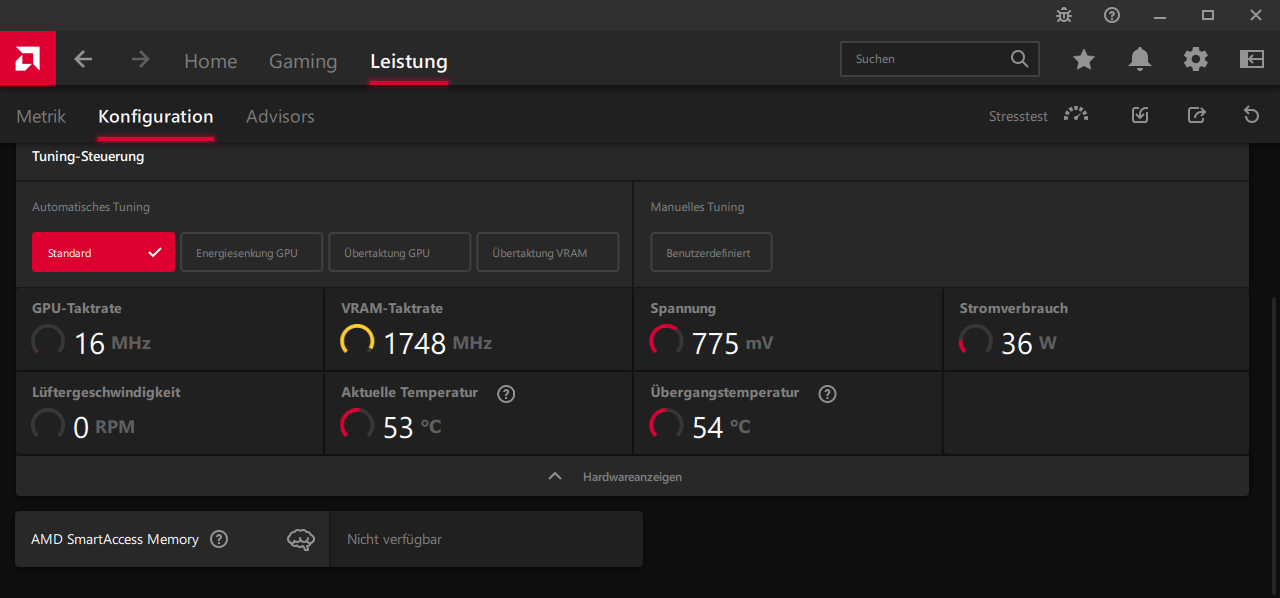The height and width of the screenshot is (598, 1280).
Task: Open the Home tab
Action: 210,61
